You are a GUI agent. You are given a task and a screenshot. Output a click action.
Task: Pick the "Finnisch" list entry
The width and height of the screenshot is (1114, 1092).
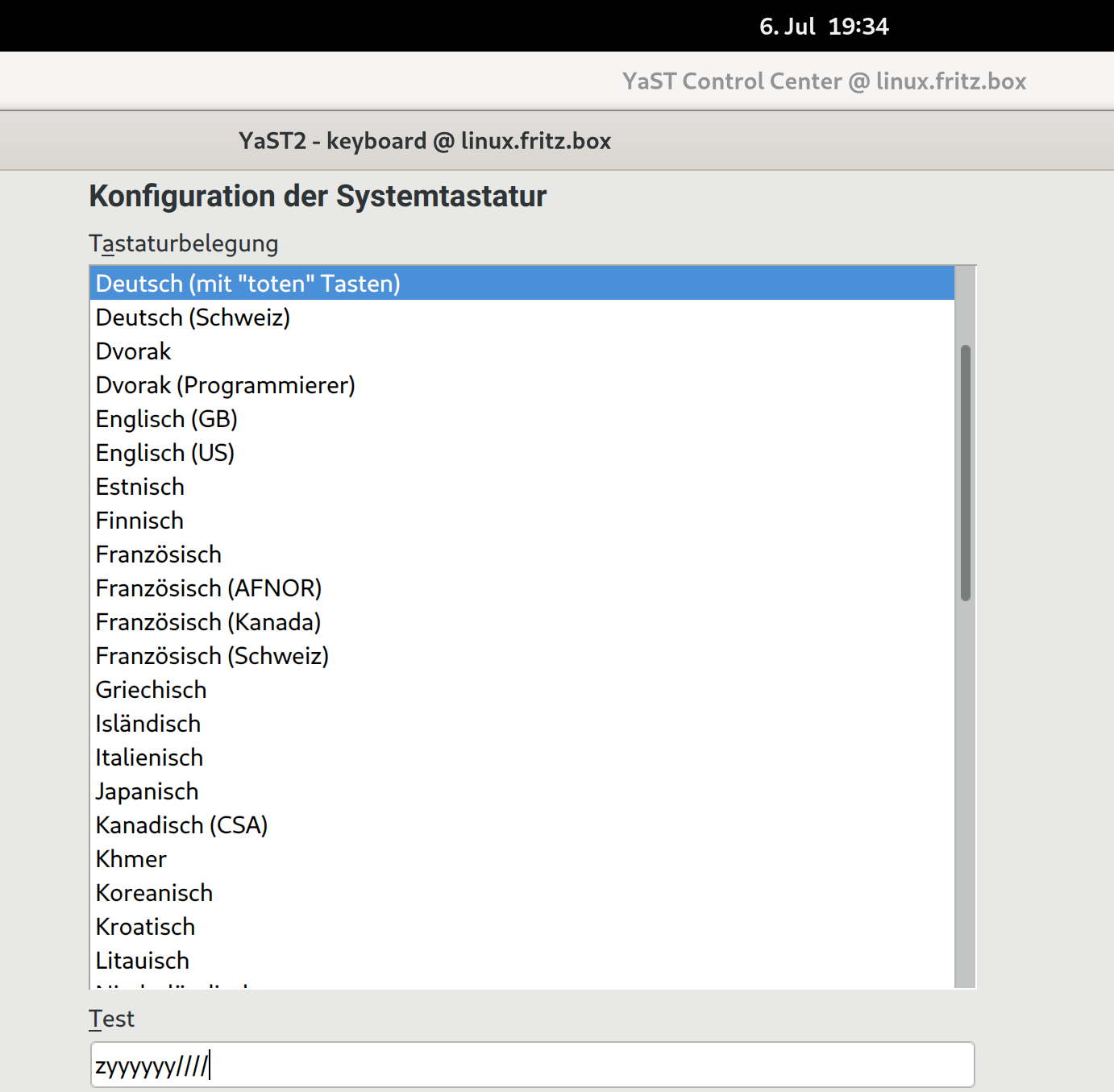click(x=522, y=521)
